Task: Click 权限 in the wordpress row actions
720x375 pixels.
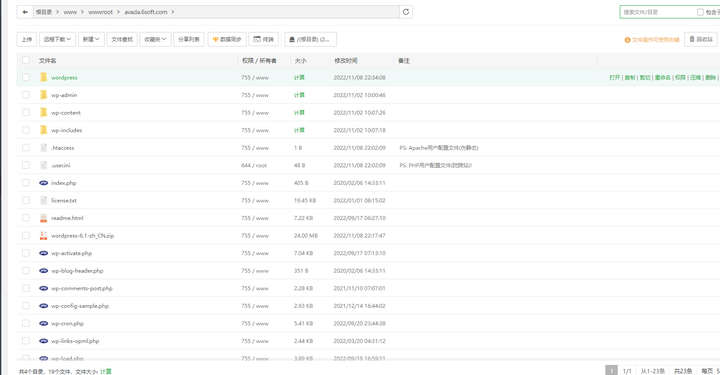Action: [x=680, y=78]
